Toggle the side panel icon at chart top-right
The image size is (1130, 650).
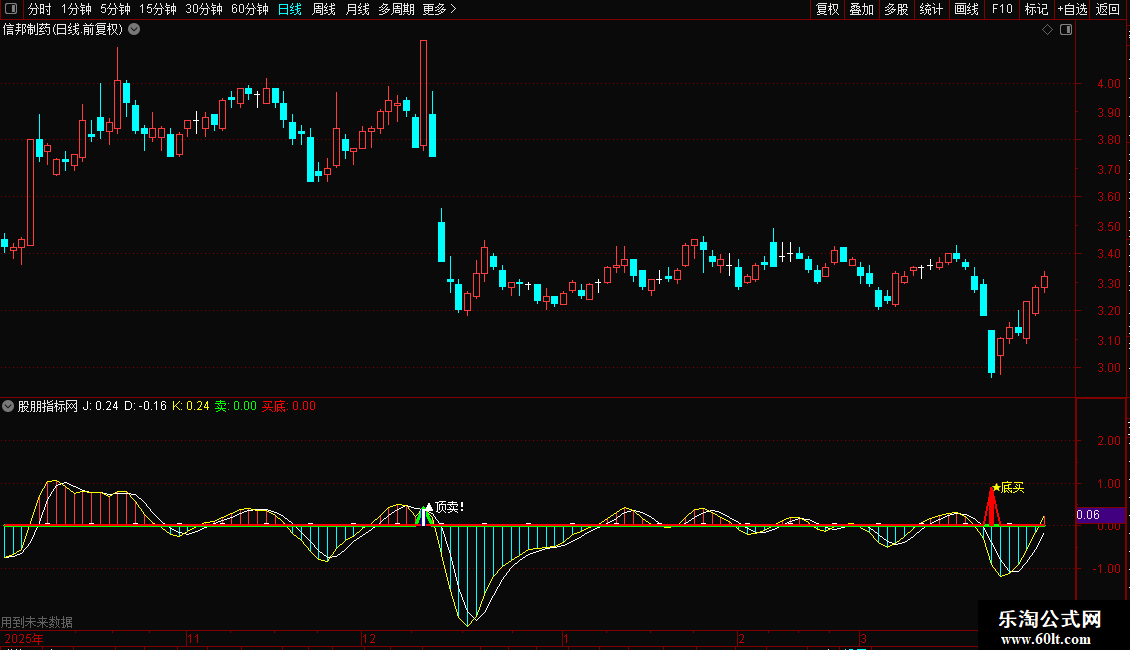click(1066, 30)
